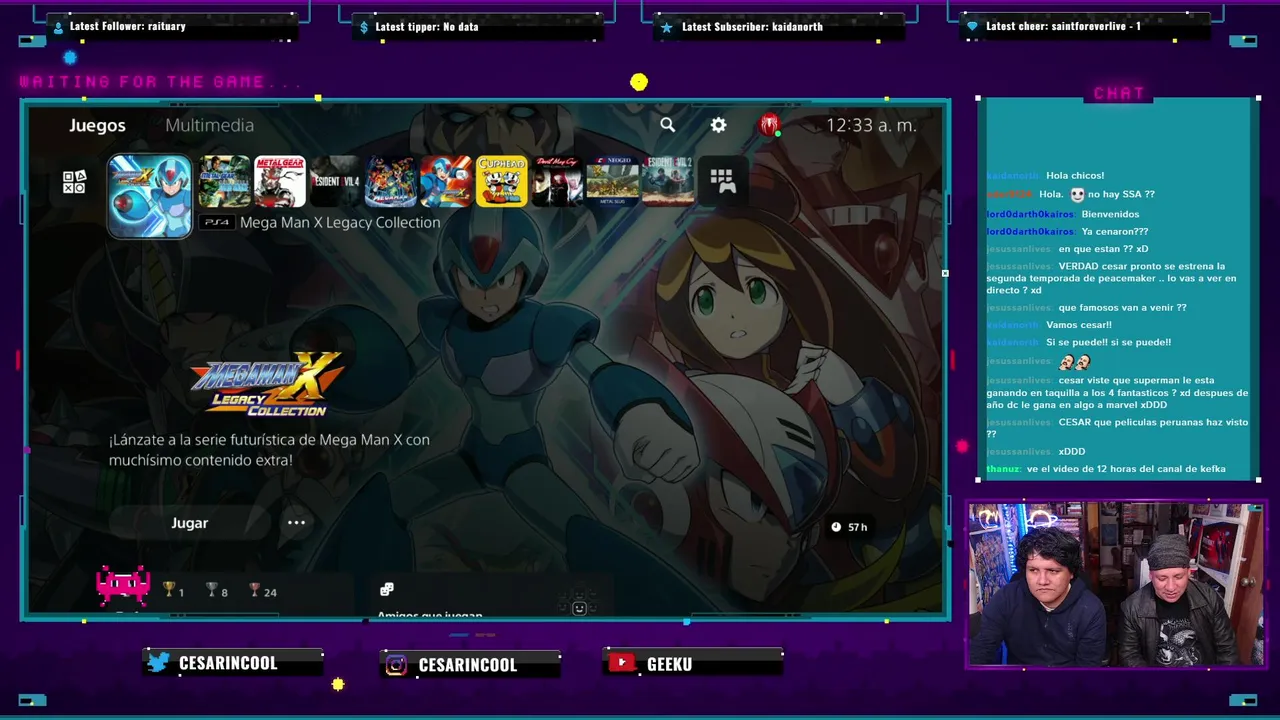Click the game description text about Mega Man X
Viewport: 1280px width, 720px height.
click(269, 450)
